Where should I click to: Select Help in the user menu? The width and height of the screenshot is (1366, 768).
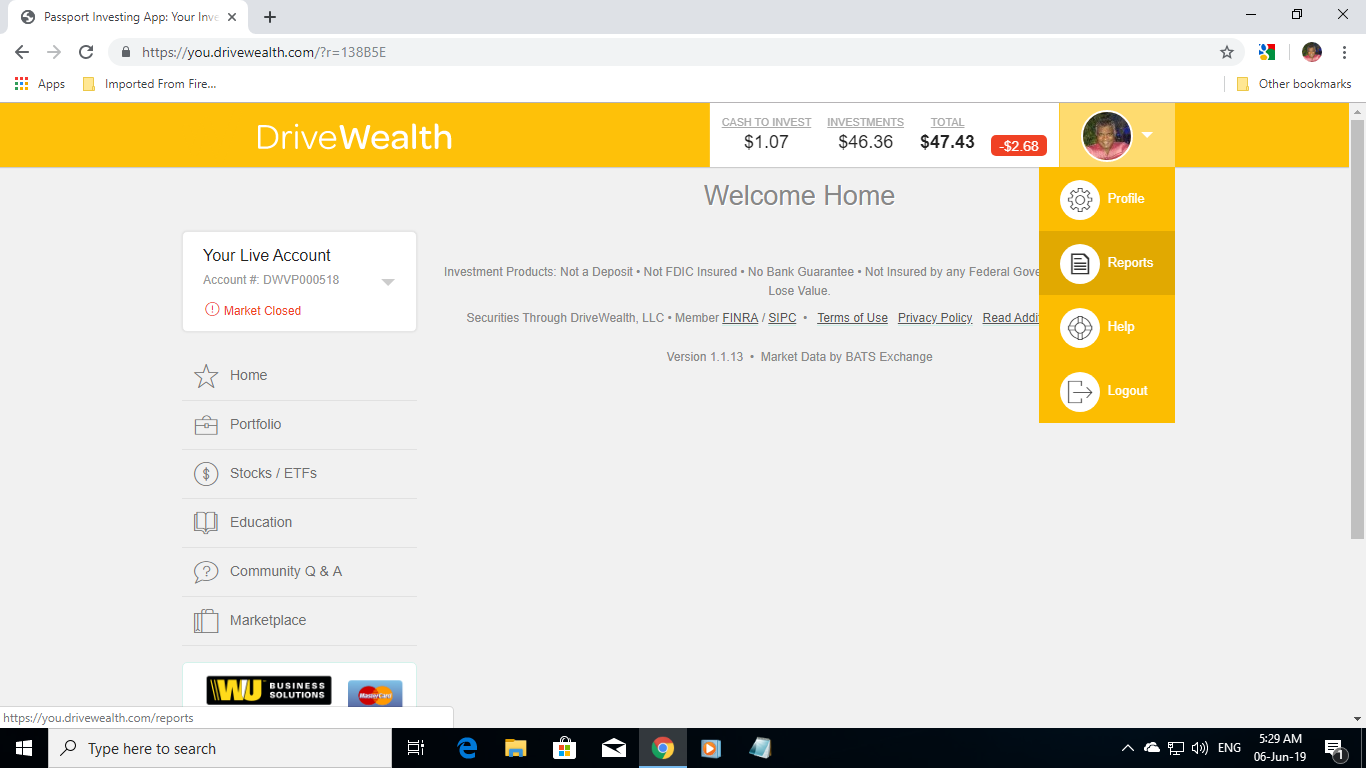click(x=1107, y=327)
